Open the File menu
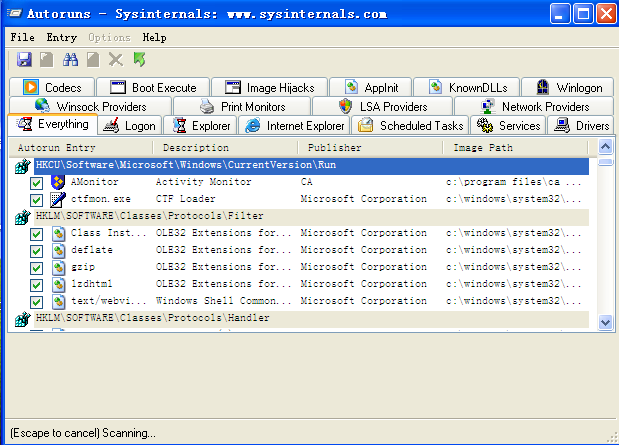This screenshot has width=619, height=445. (23, 38)
